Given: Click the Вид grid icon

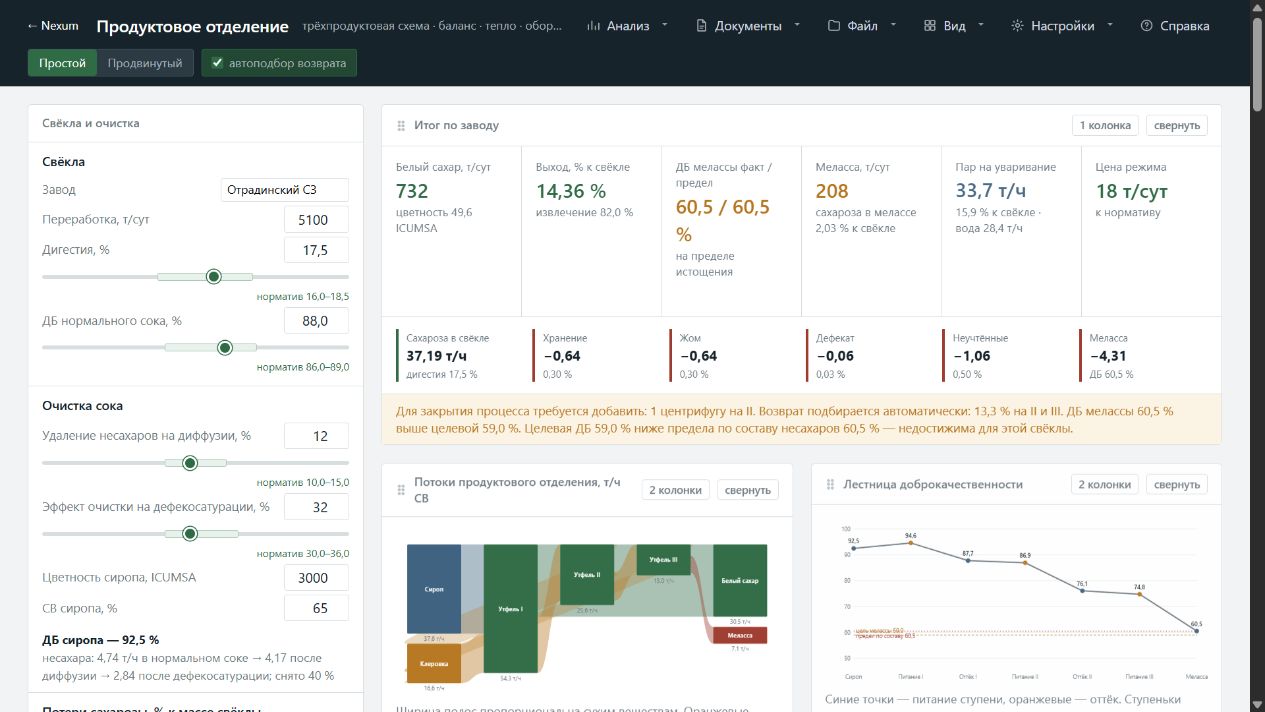Looking at the screenshot, I should pyautogui.click(x=930, y=26).
